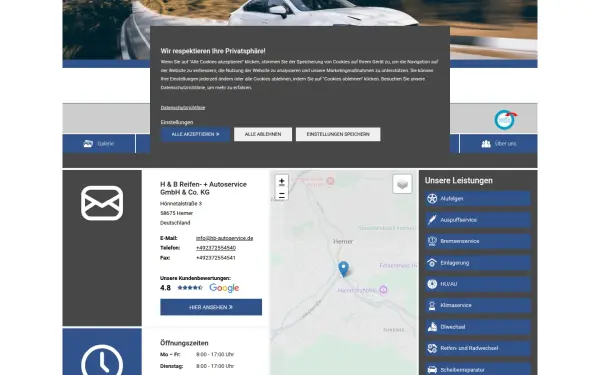Open the Über uns navigation tab

coord(498,144)
